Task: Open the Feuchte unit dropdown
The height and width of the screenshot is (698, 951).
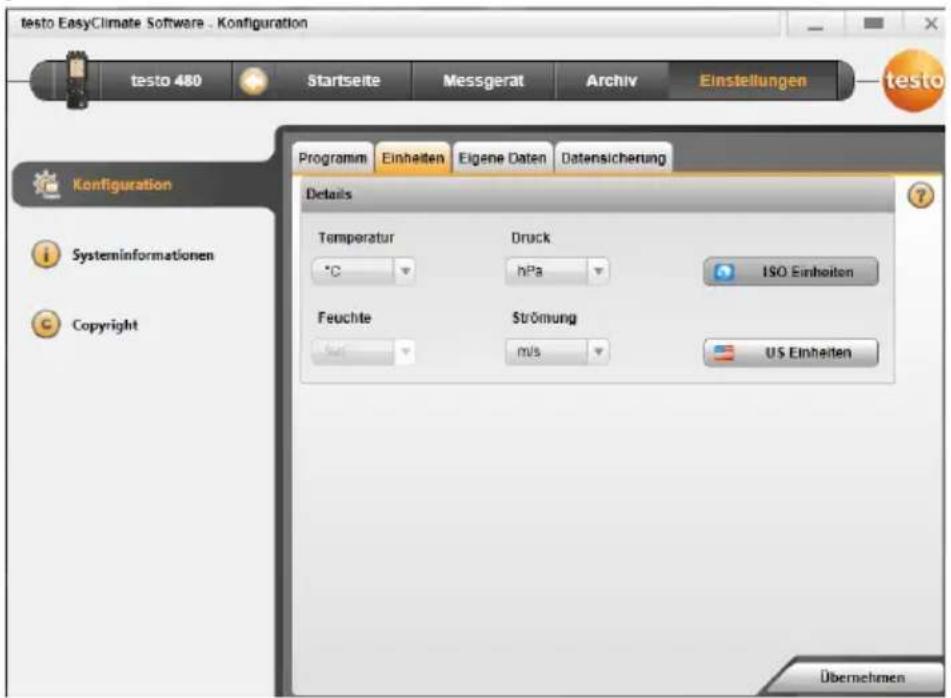Action: pos(363,352)
